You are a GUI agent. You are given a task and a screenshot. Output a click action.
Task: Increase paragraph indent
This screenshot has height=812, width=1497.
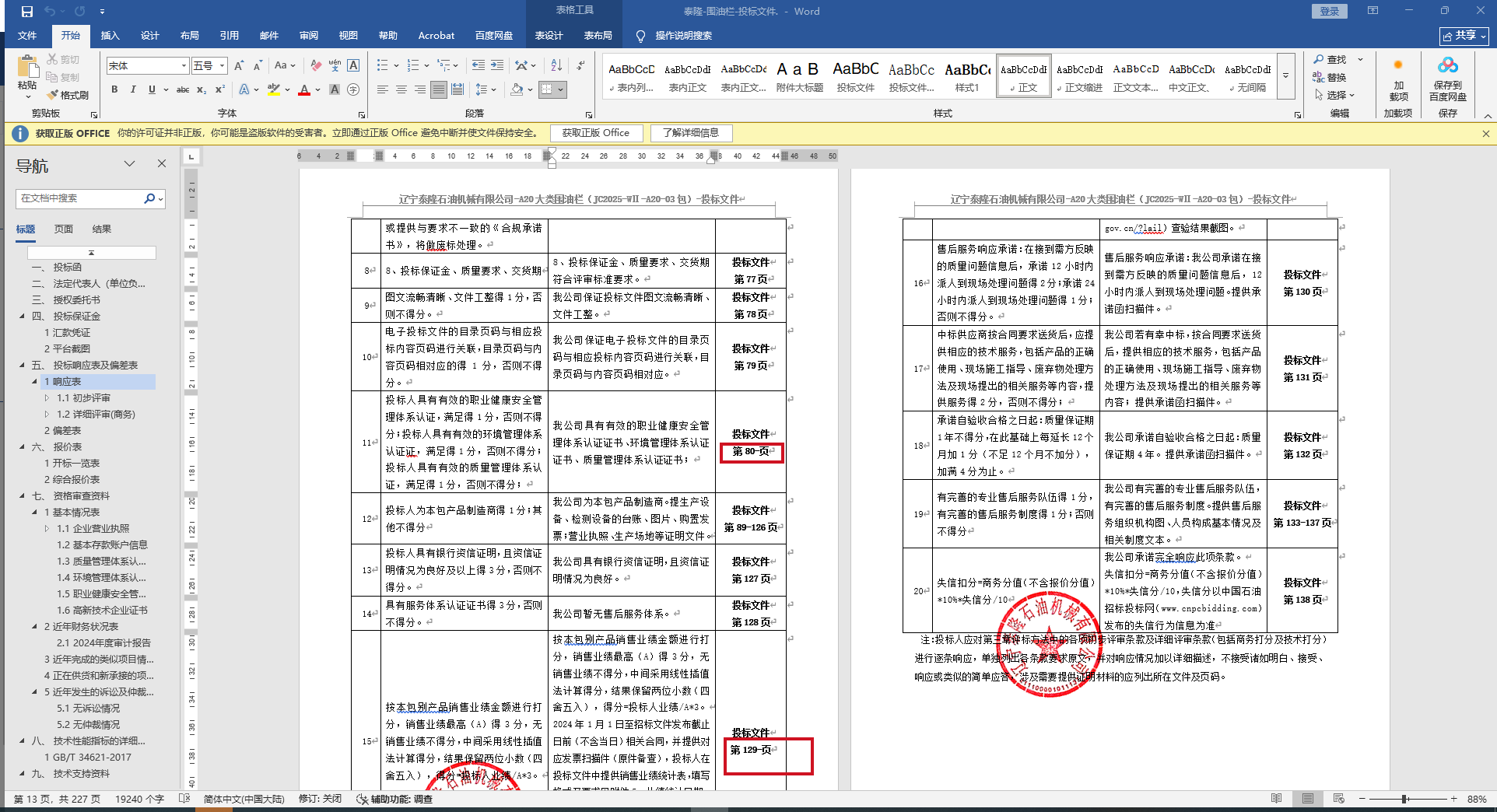click(497, 66)
